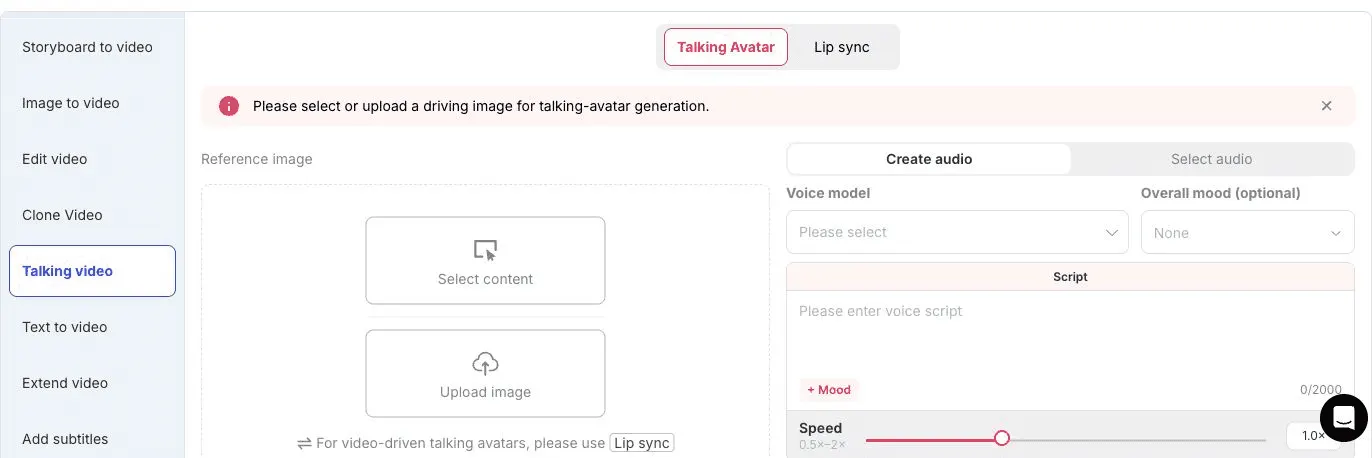Click the Speed slider handle

[1002, 438]
